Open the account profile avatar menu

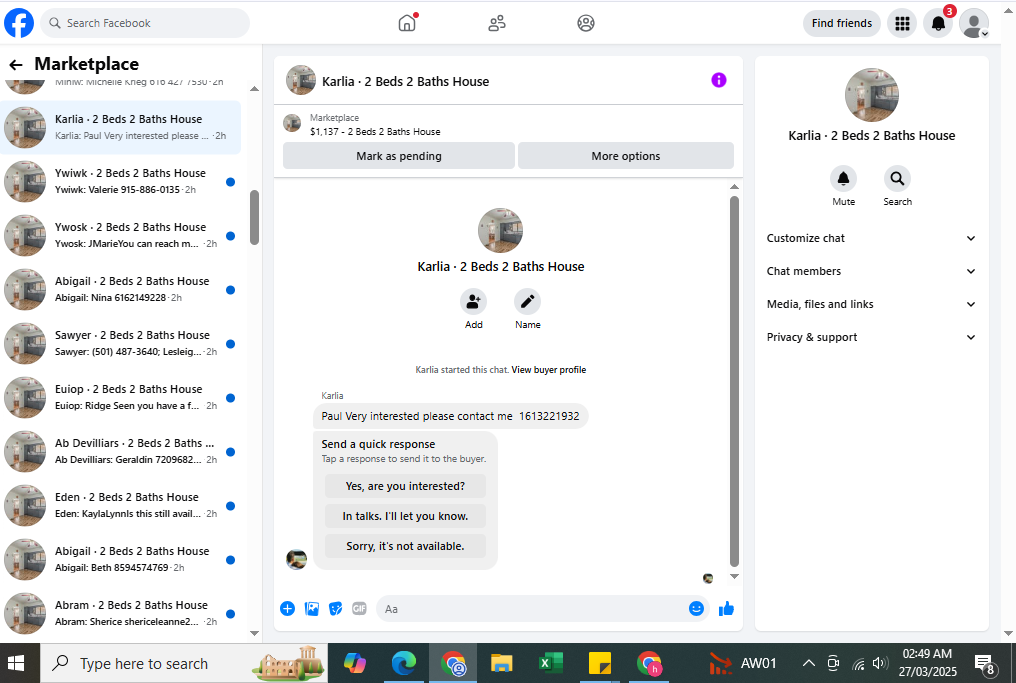coord(973,23)
